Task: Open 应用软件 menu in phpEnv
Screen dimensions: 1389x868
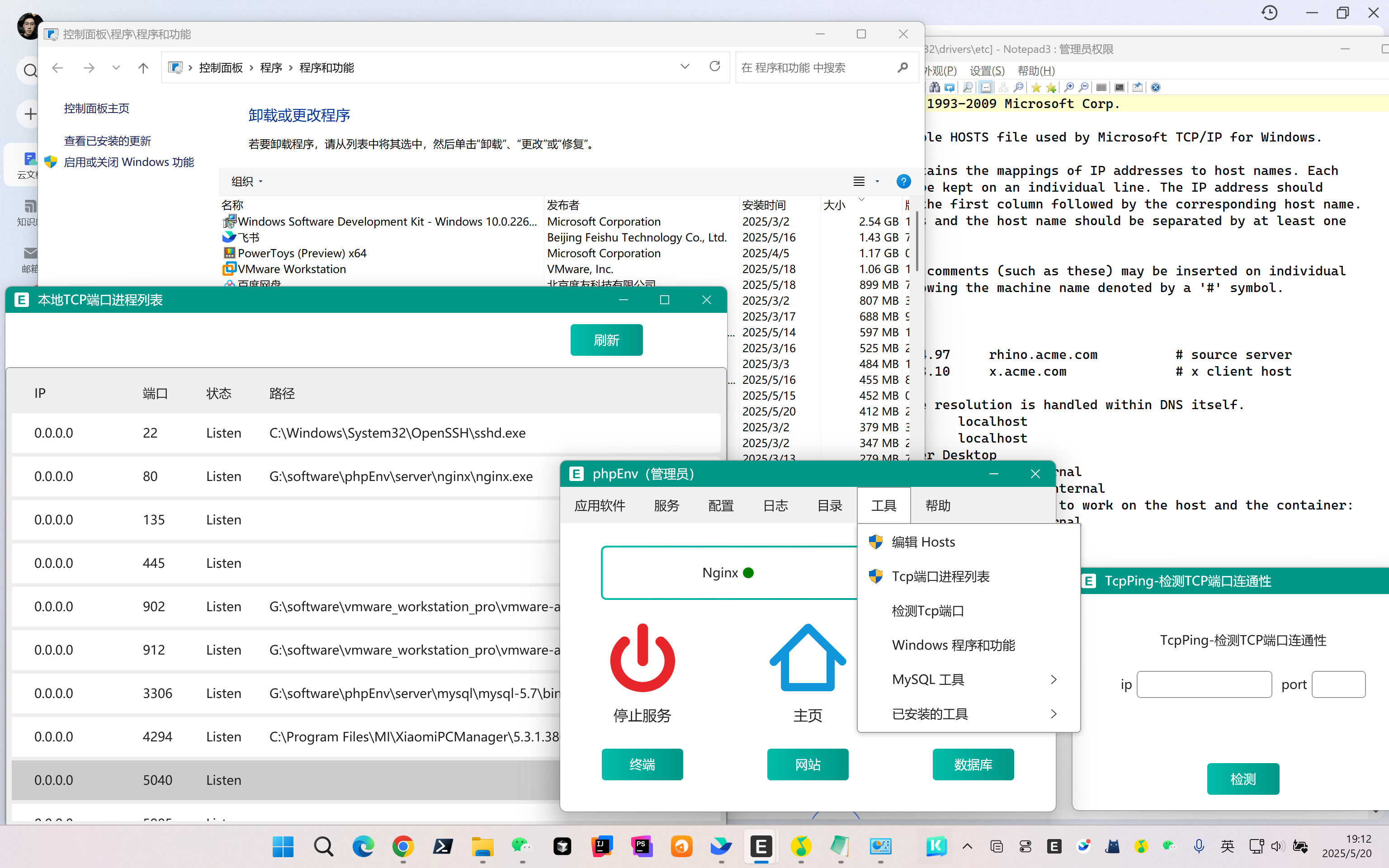Action: [x=600, y=506]
